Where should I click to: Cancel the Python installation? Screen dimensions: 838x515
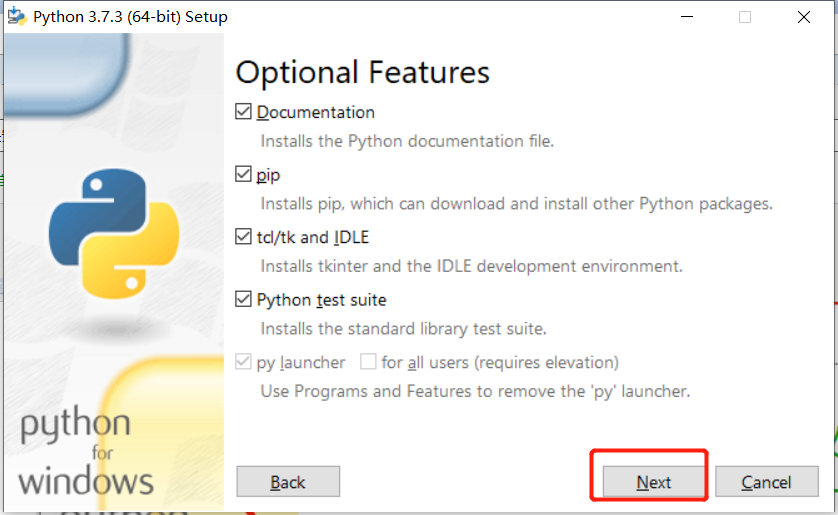tap(766, 482)
